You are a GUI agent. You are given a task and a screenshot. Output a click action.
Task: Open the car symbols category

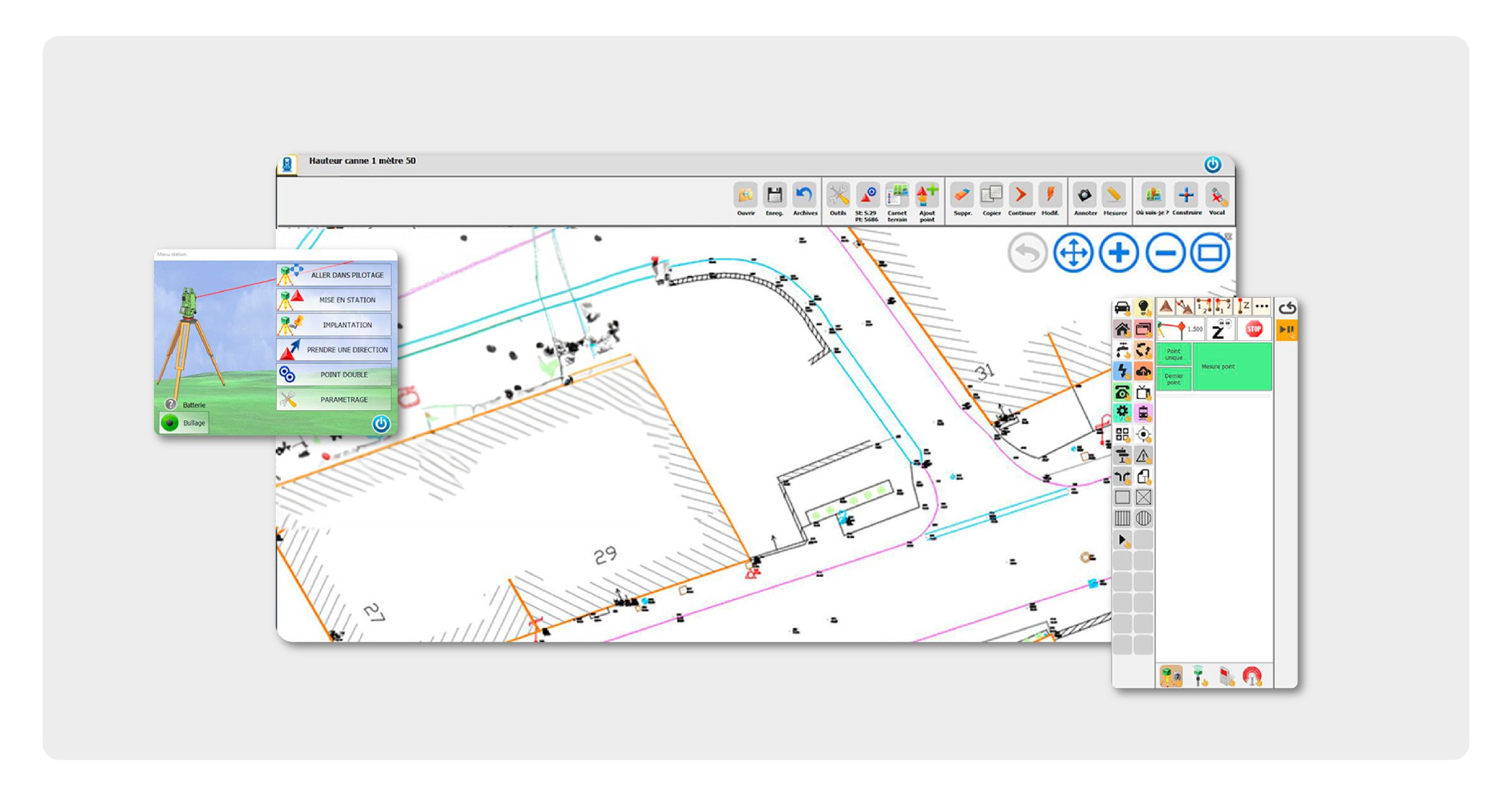1122,308
